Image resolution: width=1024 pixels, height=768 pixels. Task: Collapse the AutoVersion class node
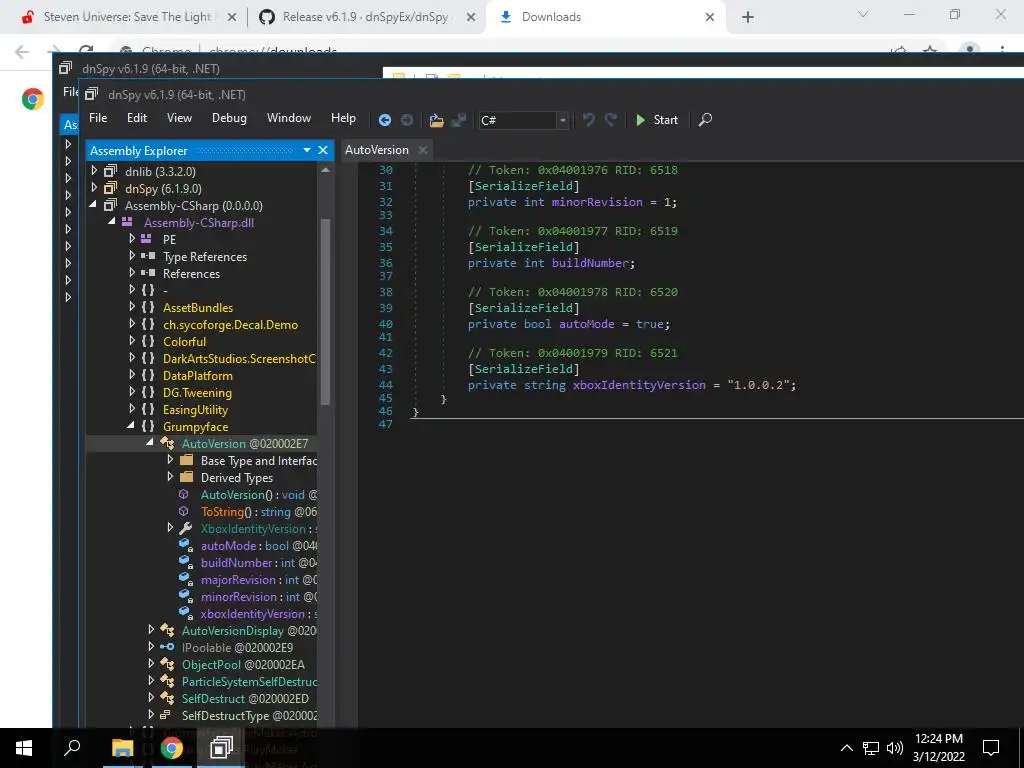[x=150, y=443]
